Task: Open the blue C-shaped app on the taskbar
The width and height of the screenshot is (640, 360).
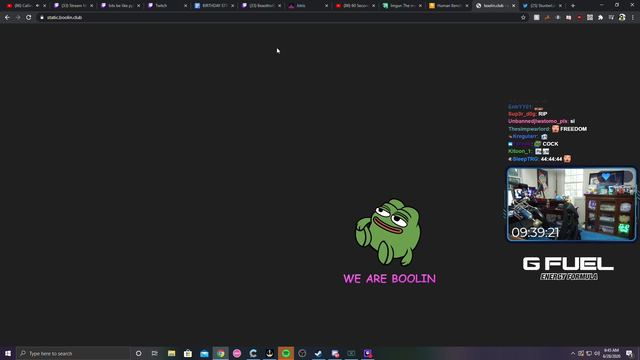Action: [x=253, y=353]
